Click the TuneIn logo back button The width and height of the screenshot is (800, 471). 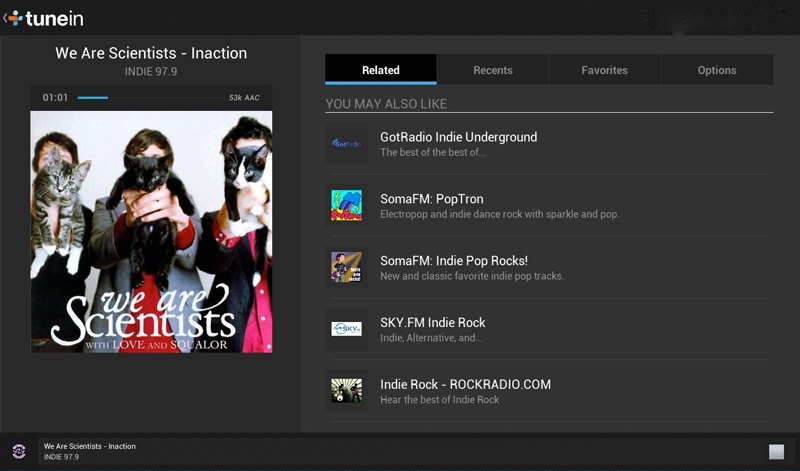click(43, 18)
